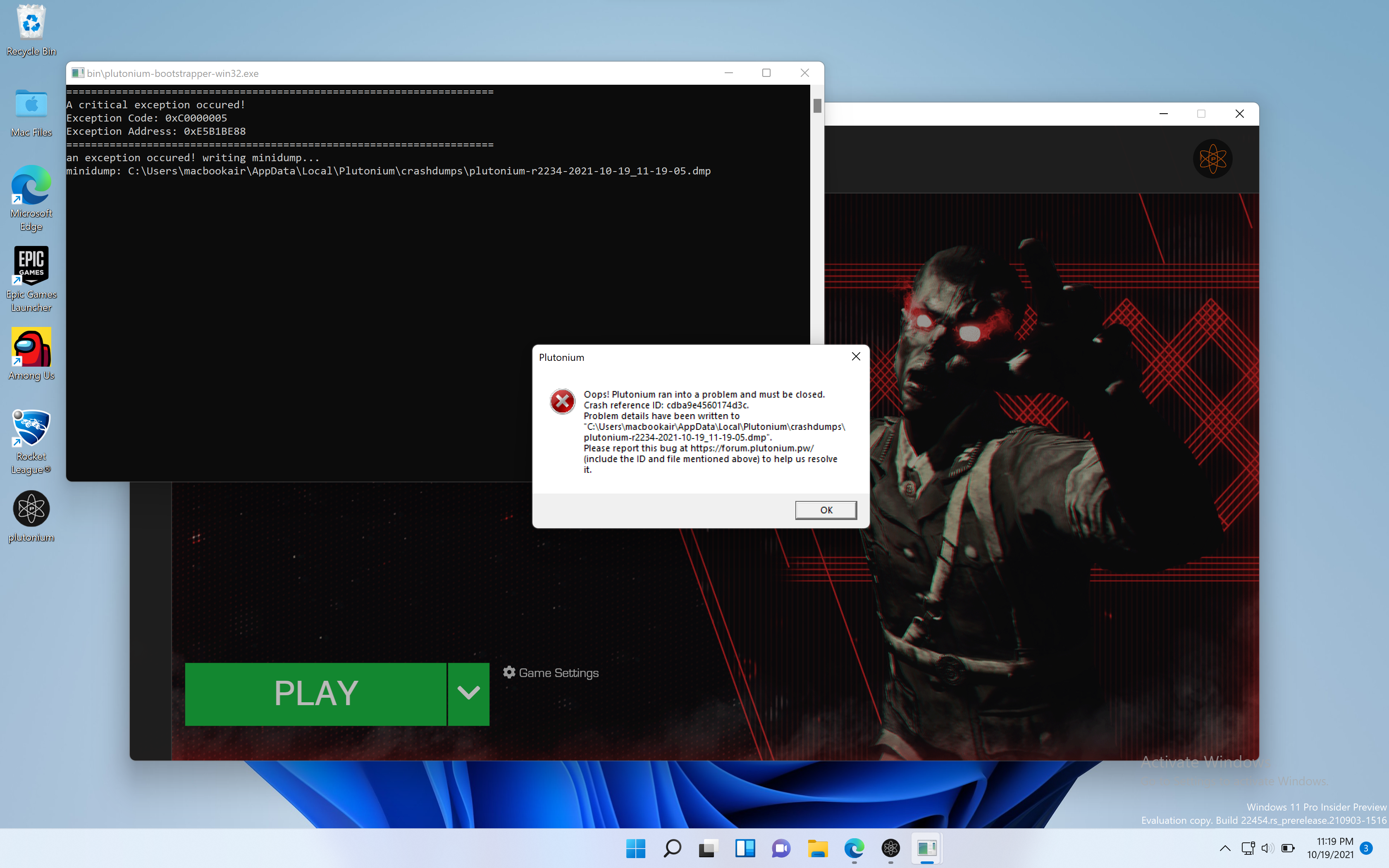Open Epic Games Launcher desktop icon
This screenshot has height=868, width=1389.
[31, 266]
